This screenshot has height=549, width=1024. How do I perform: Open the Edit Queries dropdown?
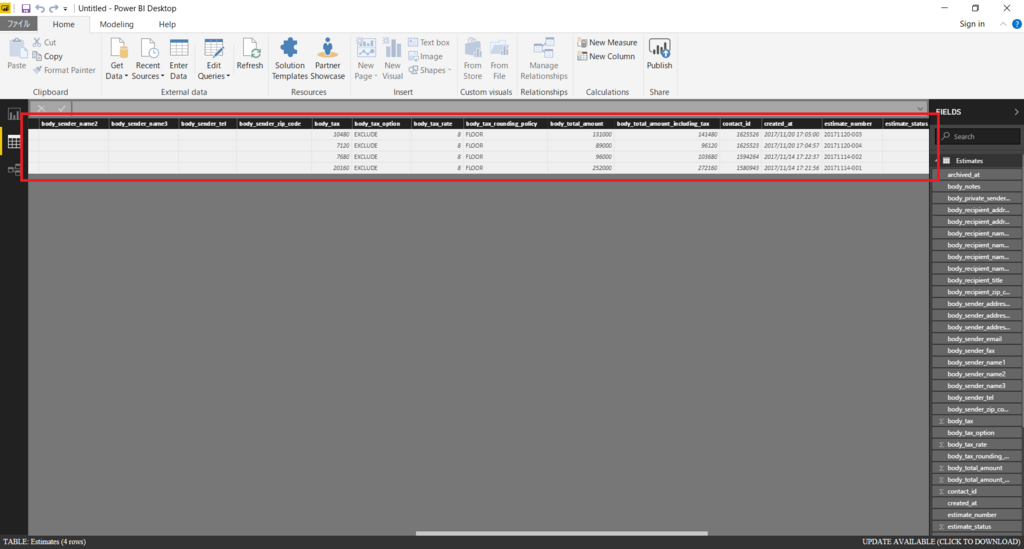214,59
